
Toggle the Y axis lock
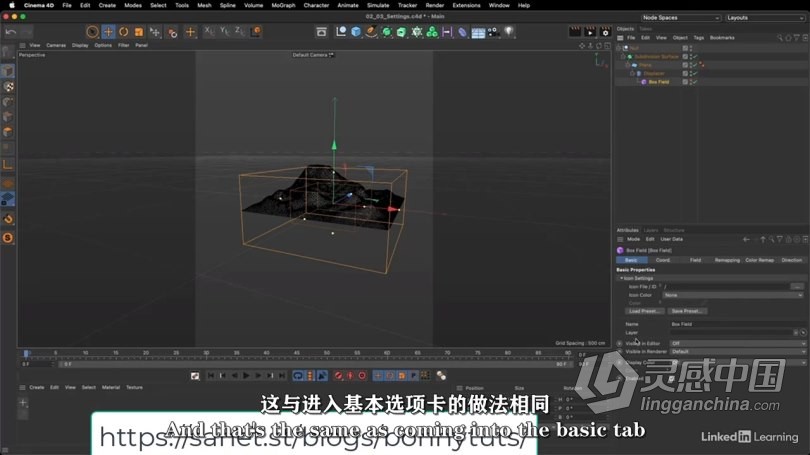224,31
